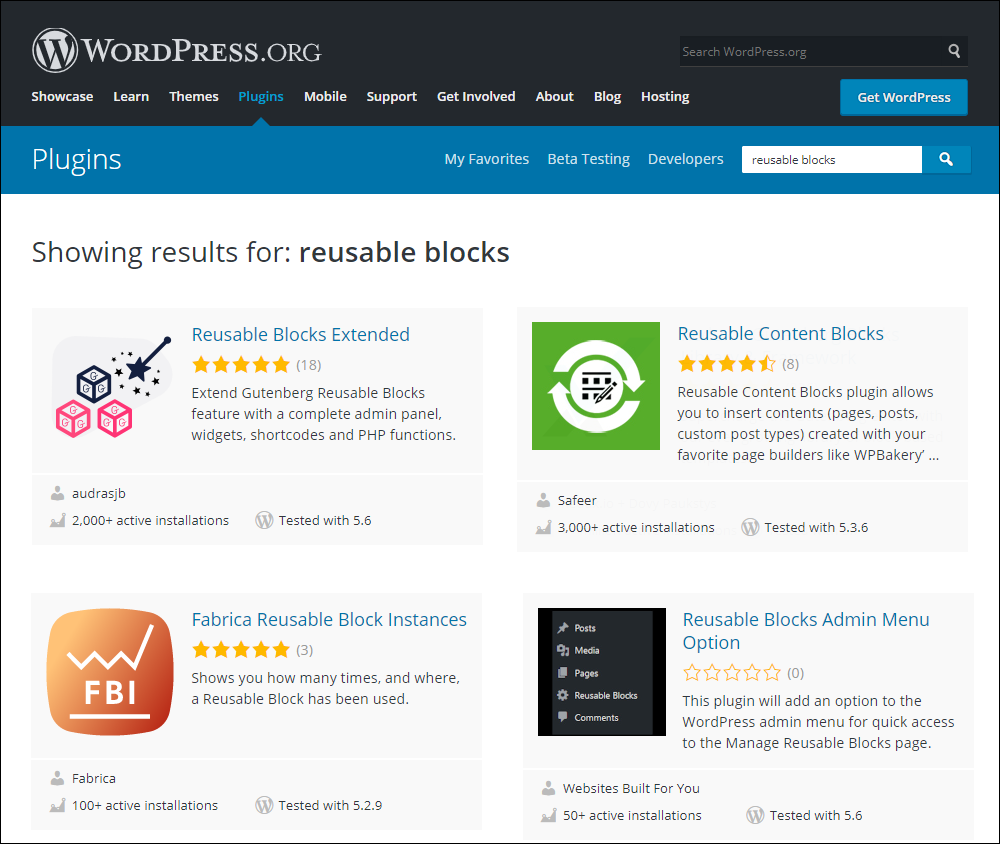The height and width of the screenshot is (844, 1000).
Task: Visit the Blog navigation link
Action: (608, 96)
